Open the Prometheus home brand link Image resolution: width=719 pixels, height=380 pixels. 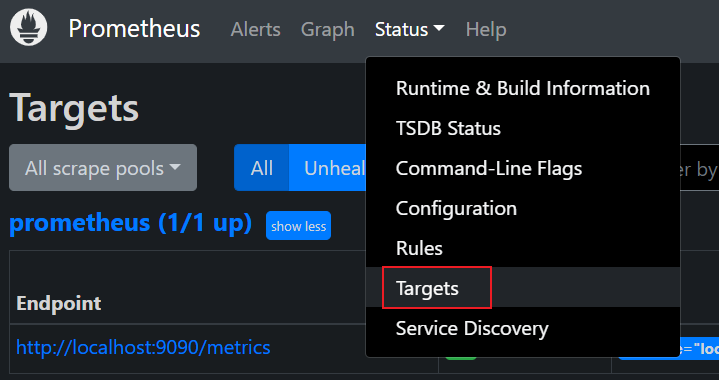[134, 29]
